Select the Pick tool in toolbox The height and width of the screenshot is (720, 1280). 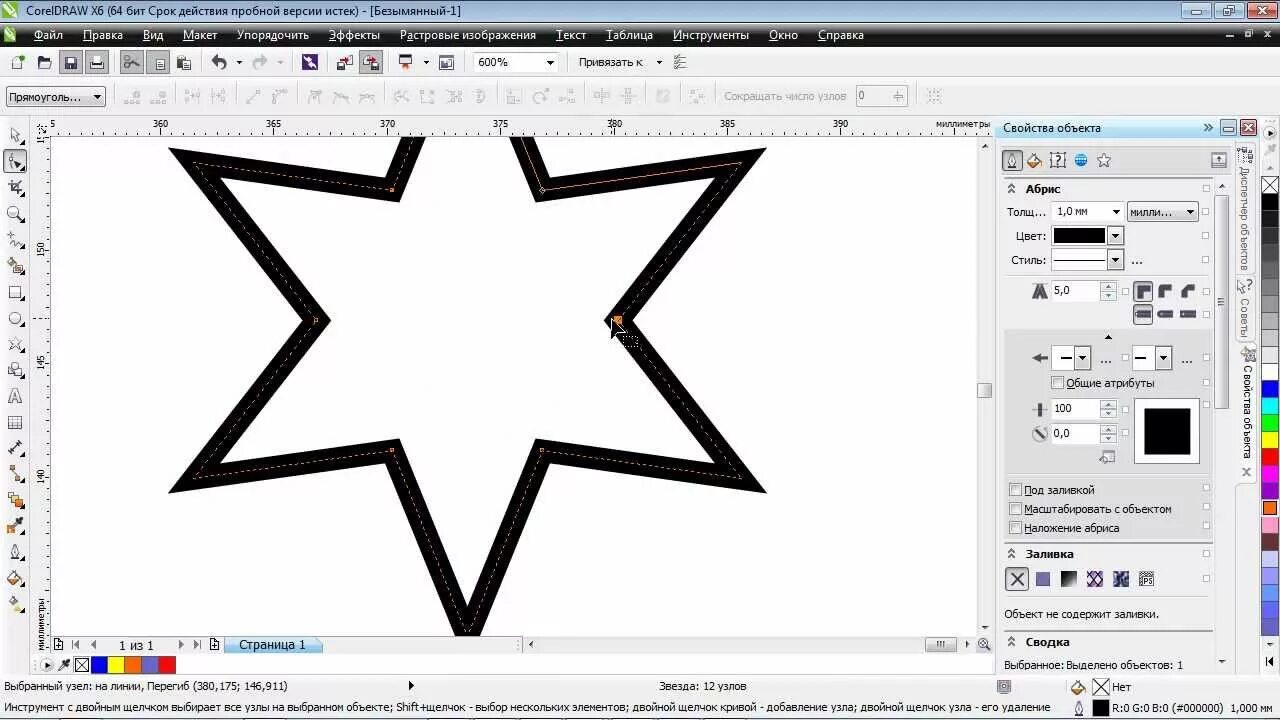(15, 135)
